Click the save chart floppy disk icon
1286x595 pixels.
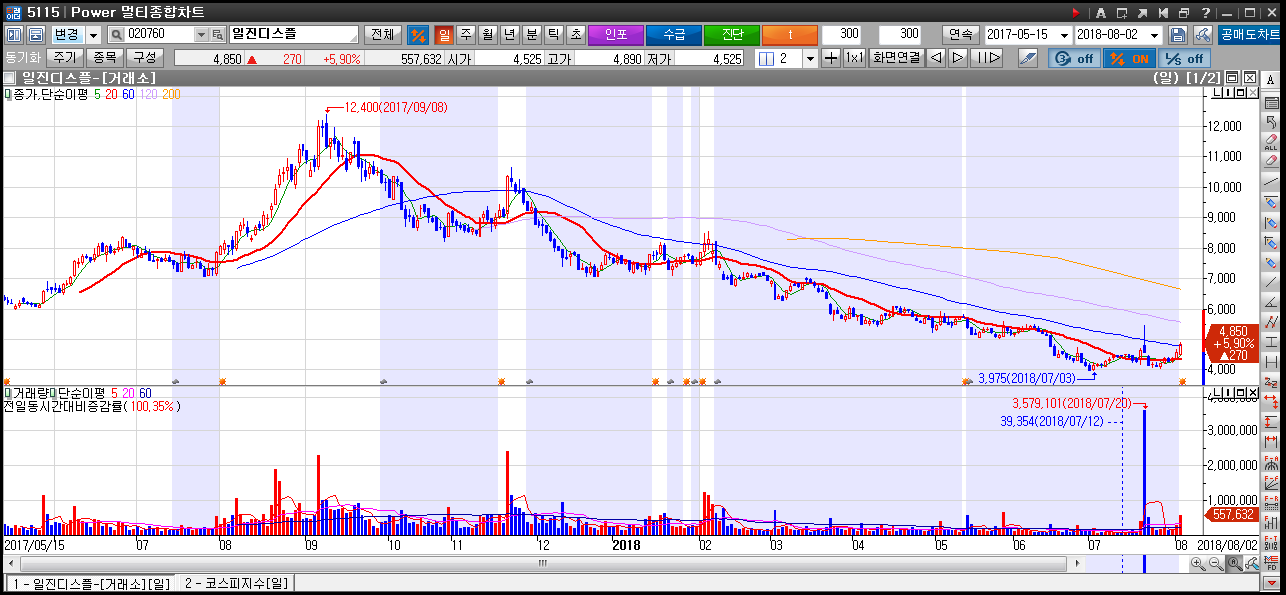[x=1178, y=34]
